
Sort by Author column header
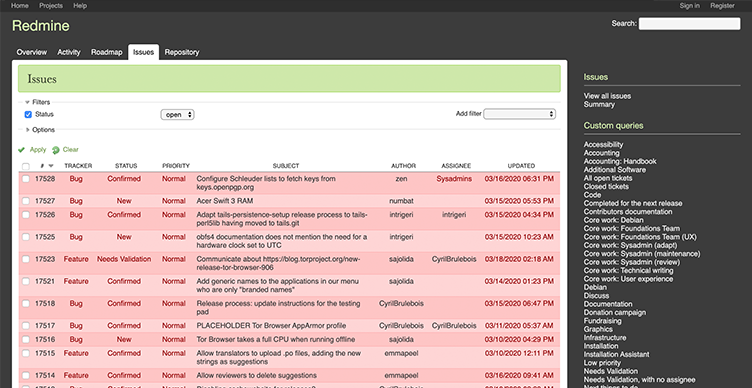click(403, 166)
